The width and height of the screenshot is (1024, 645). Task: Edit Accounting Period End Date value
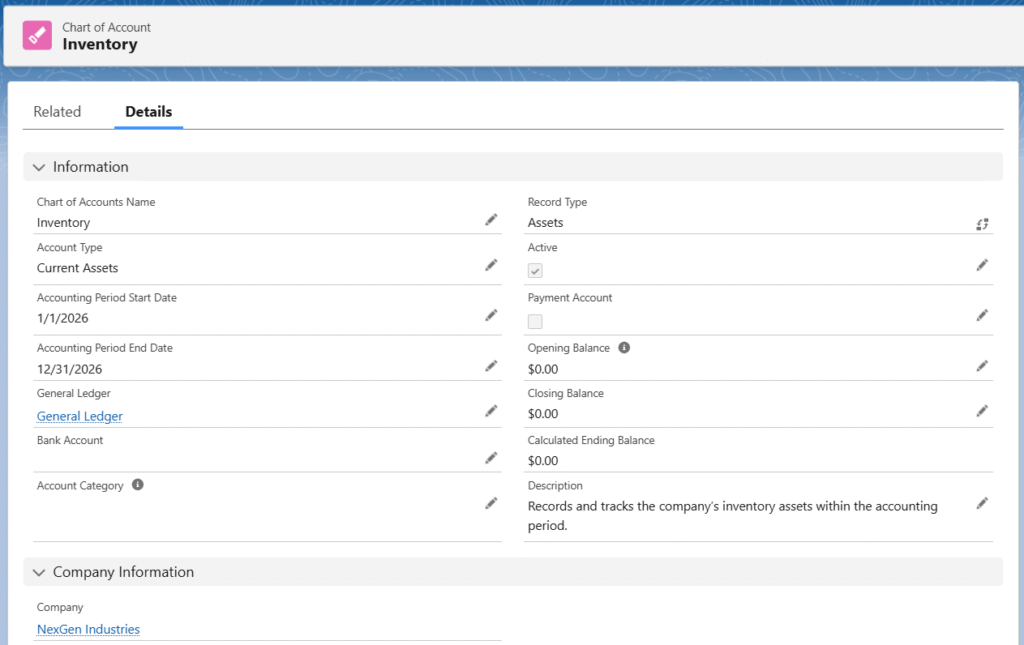tap(491, 366)
